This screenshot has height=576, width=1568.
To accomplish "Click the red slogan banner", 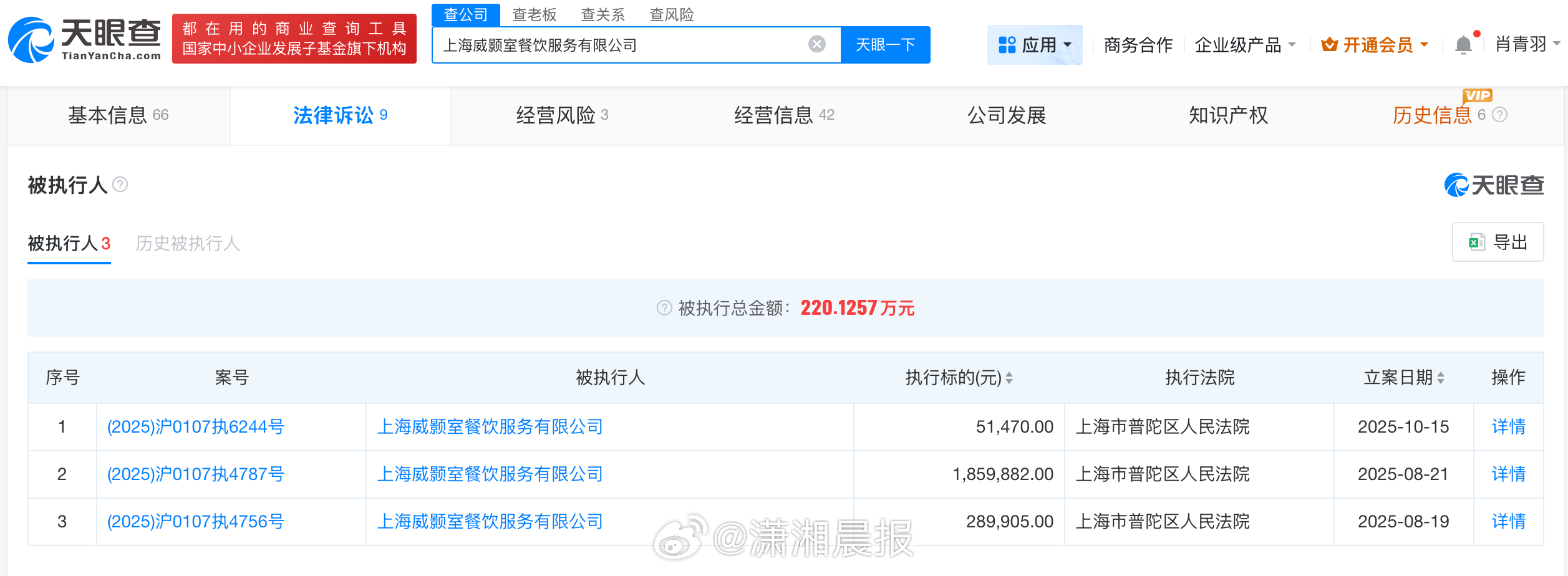I will (294, 39).
